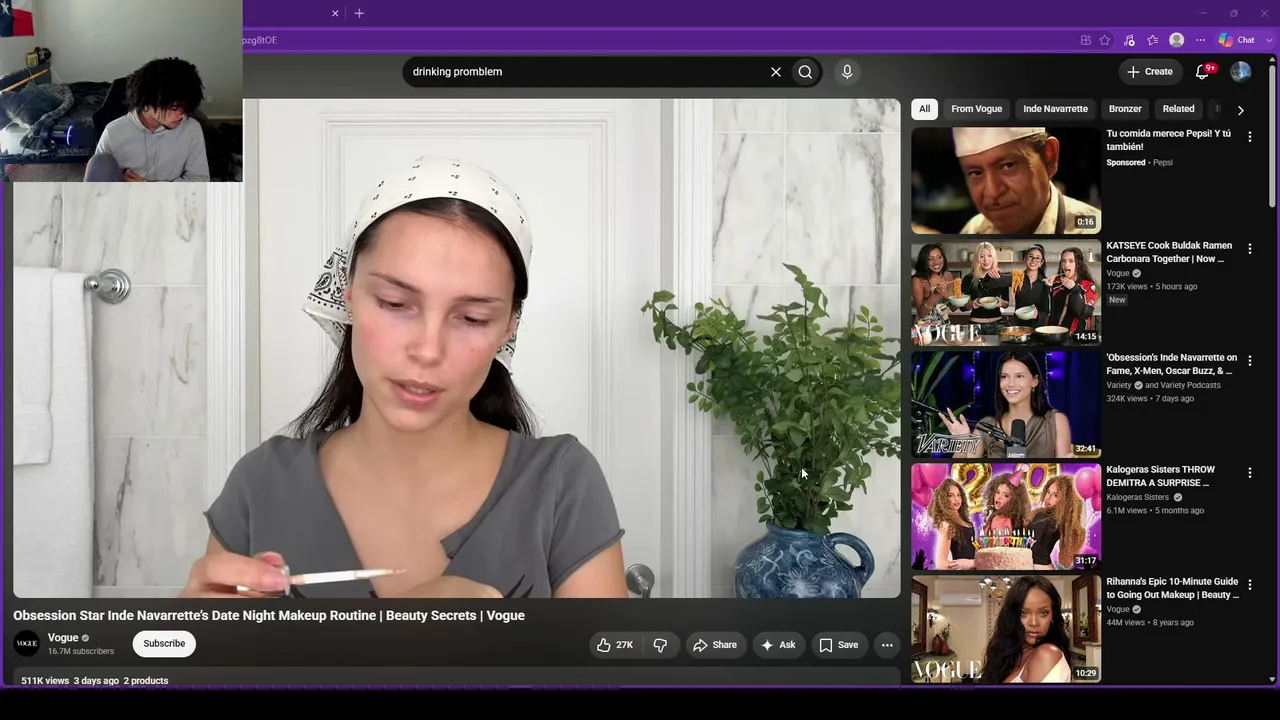Play Rihanna's makeup guide thumbnail
1280x720 pixels.
1006,629
